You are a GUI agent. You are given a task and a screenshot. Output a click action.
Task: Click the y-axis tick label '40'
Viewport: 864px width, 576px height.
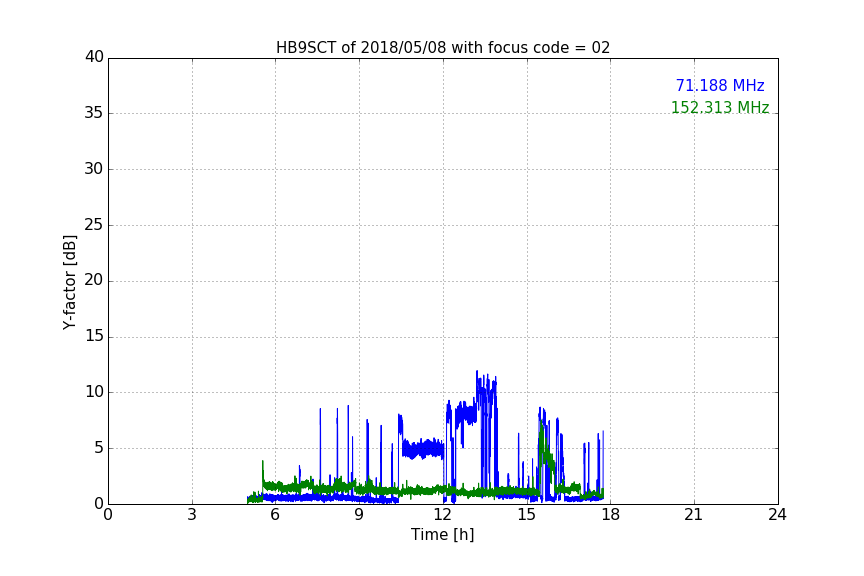point(94,57)
